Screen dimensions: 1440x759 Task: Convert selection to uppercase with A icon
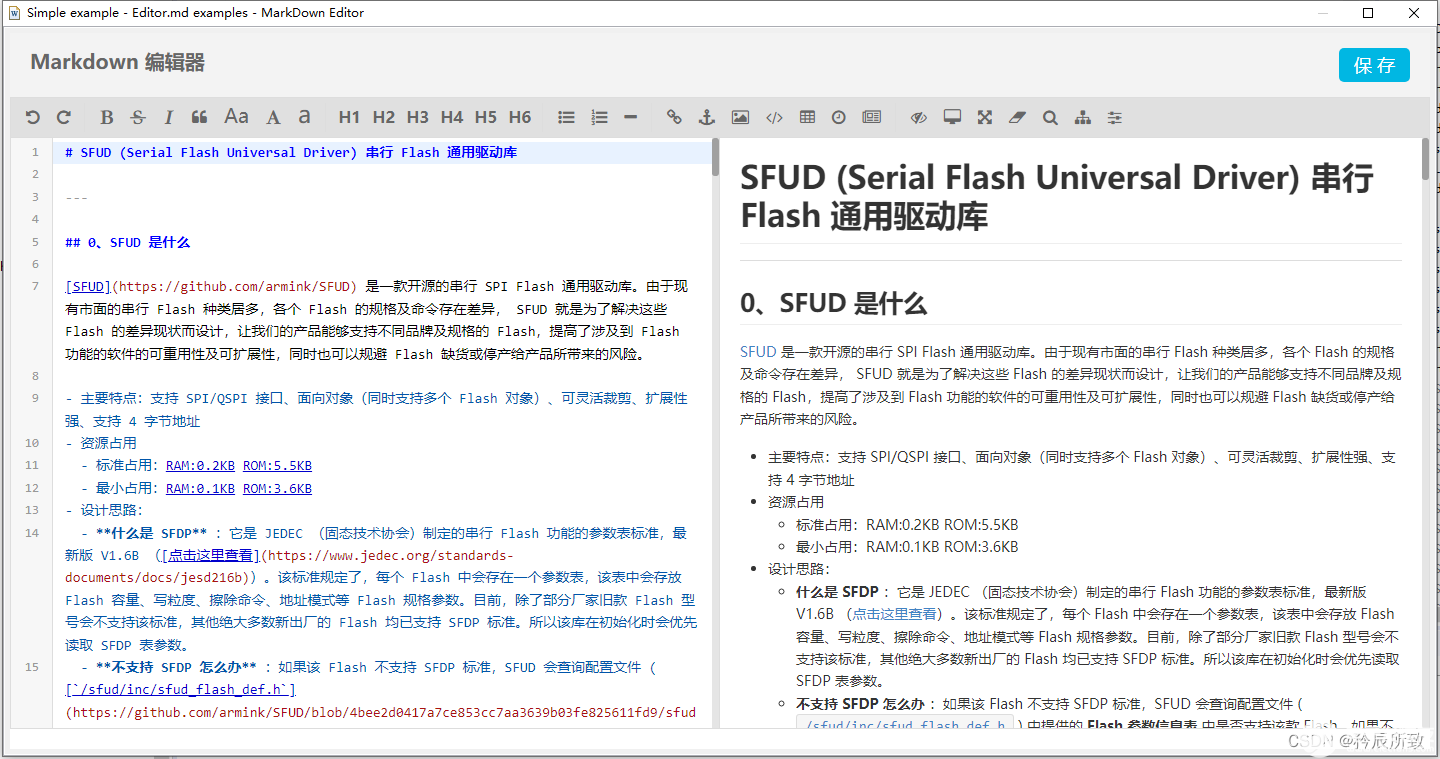click(273, 117)
